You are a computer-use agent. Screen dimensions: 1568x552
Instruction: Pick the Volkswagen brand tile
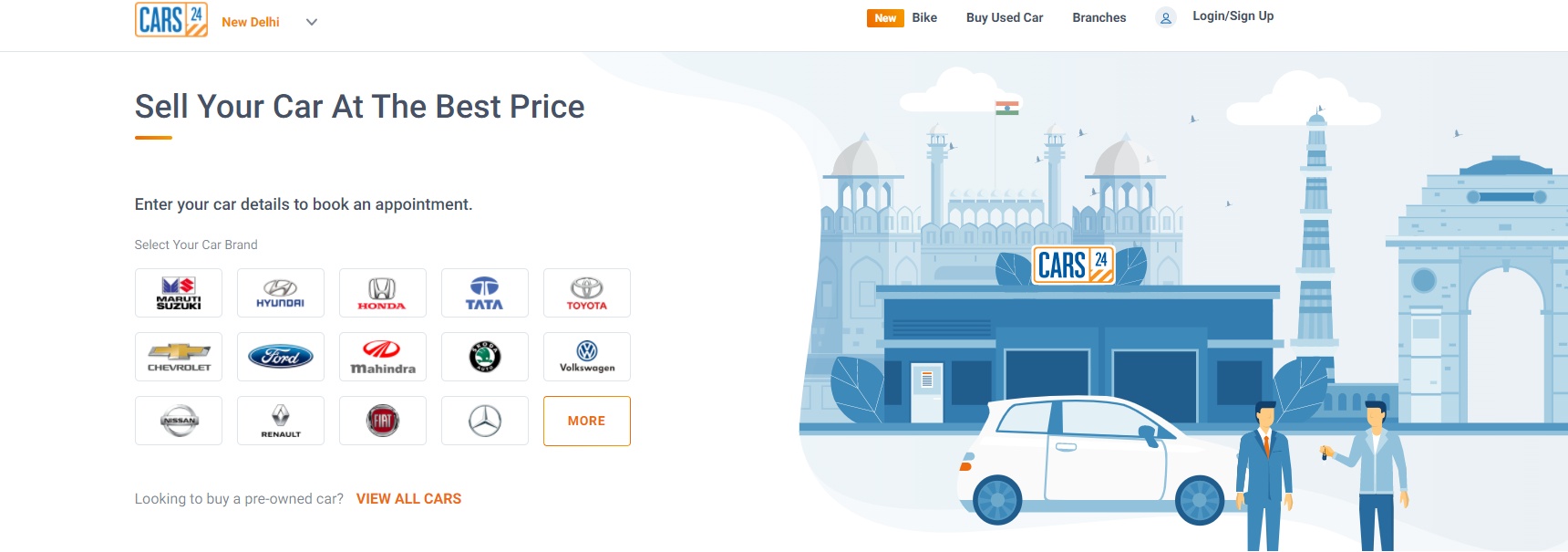tap(587, 357)
